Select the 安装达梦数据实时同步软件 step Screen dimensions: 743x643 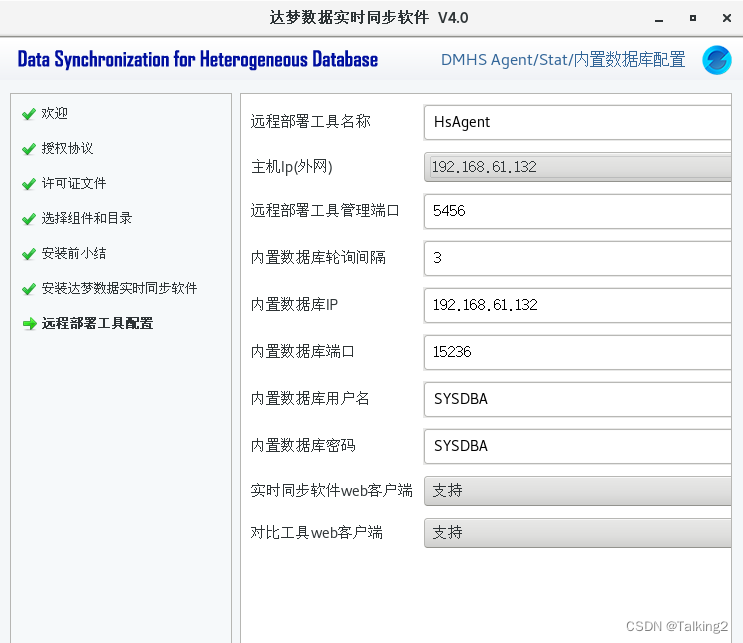(x=119, y=288)
